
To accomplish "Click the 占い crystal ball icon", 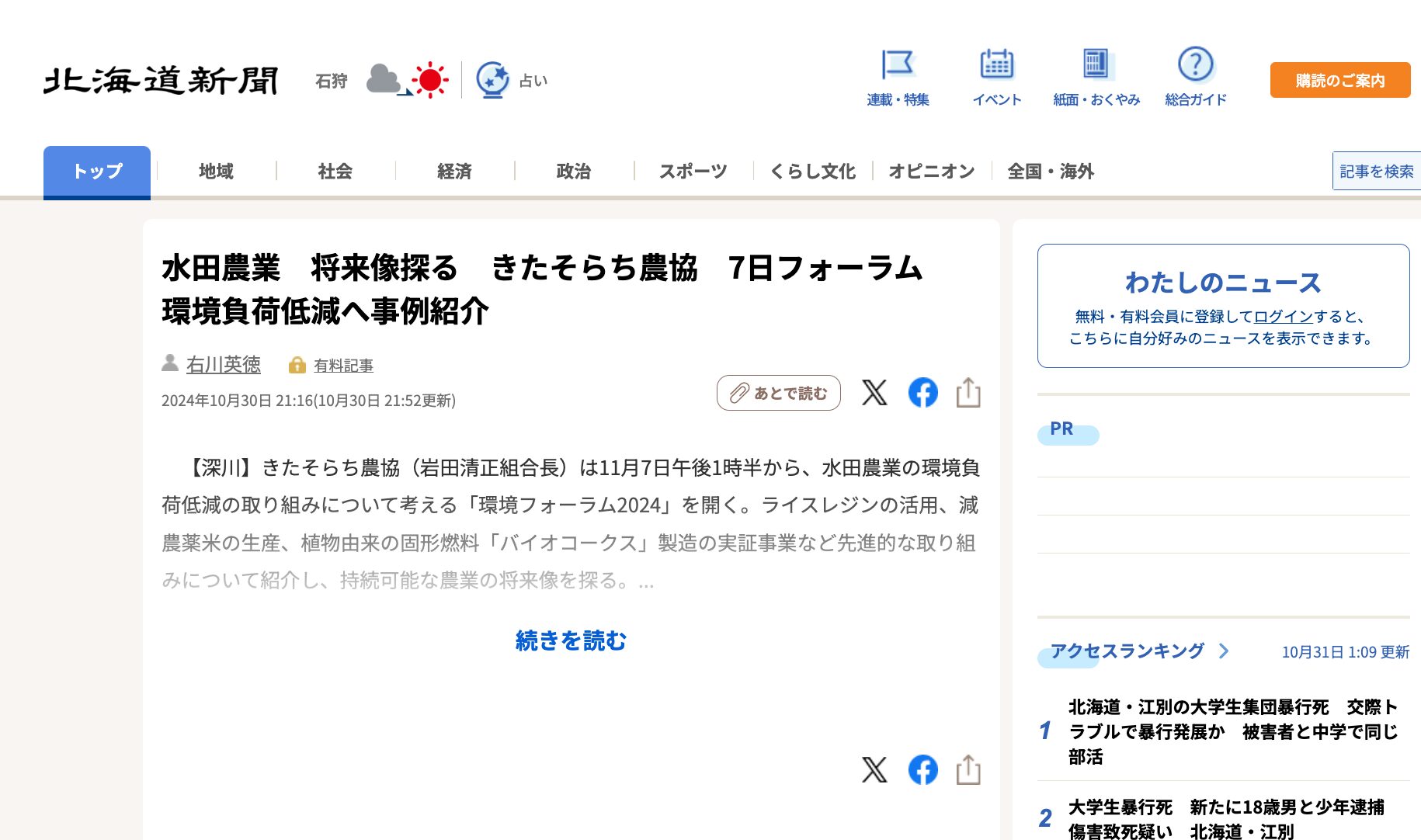I will point(492,78).
